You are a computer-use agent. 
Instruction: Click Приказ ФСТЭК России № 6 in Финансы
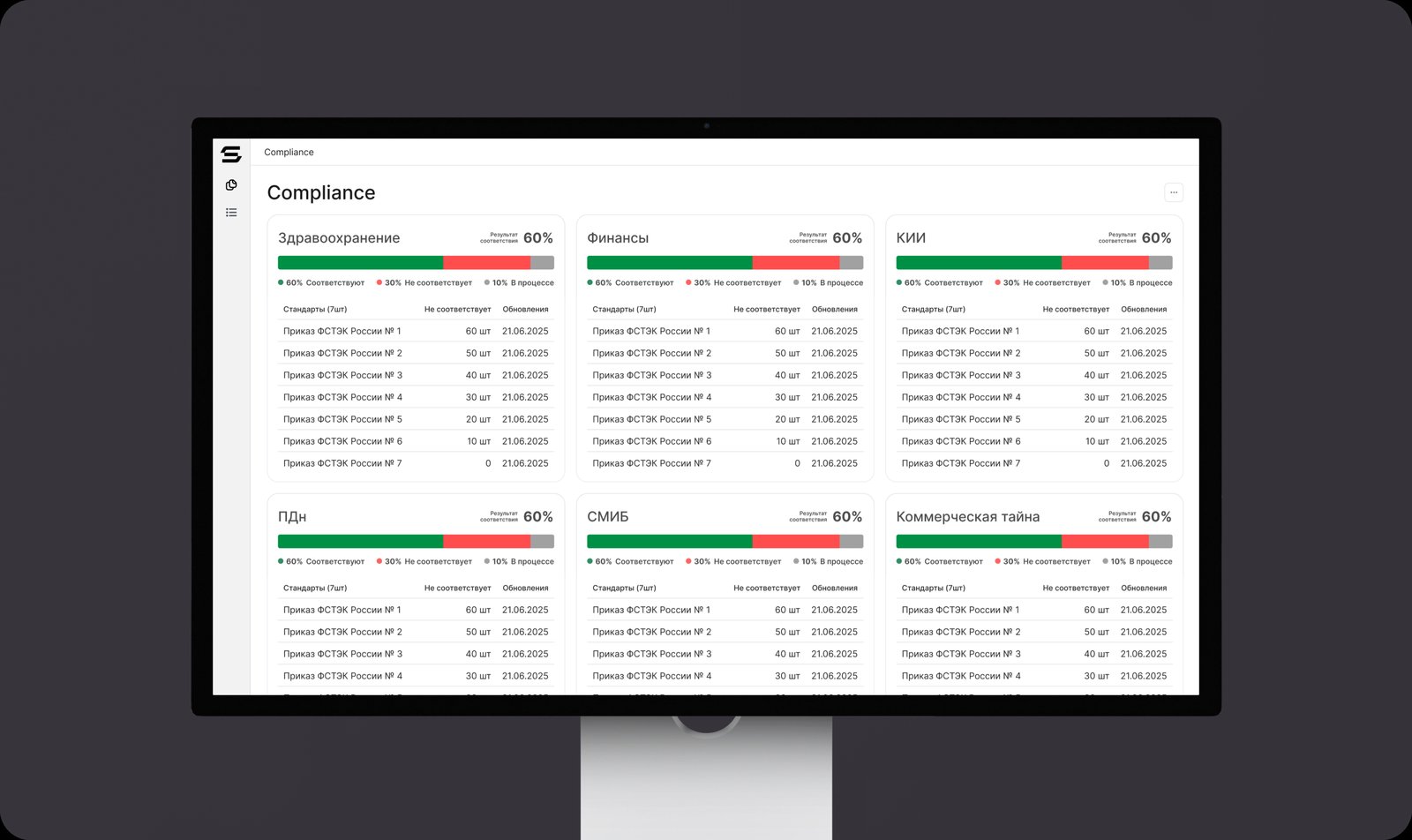[x=652, y=441]
